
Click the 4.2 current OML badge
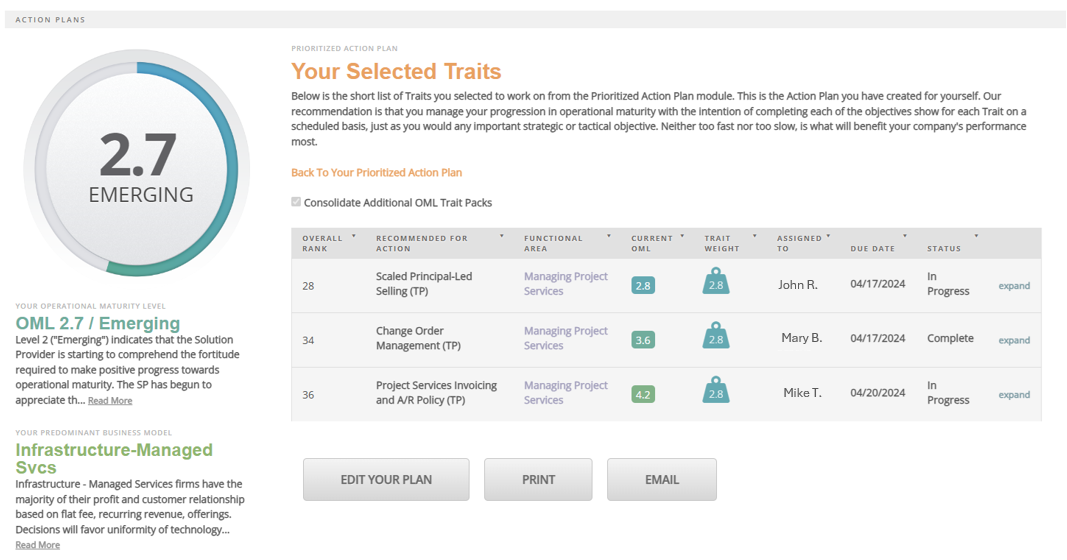pyautogui.click(x=642, y=394)
